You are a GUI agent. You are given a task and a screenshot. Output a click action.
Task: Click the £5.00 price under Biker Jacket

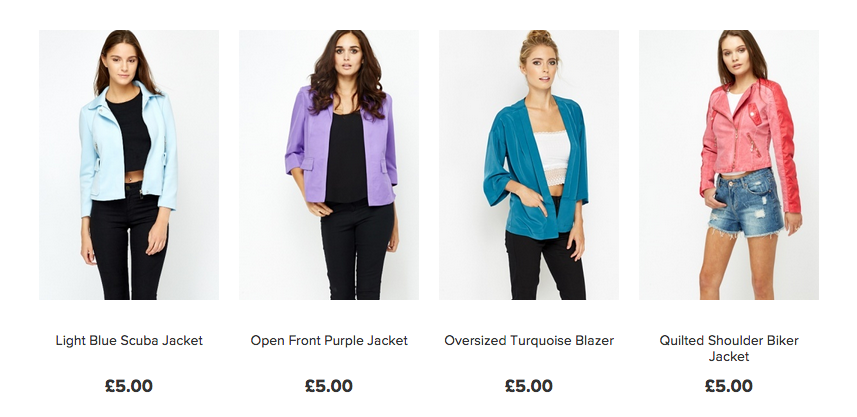[729, 386]
